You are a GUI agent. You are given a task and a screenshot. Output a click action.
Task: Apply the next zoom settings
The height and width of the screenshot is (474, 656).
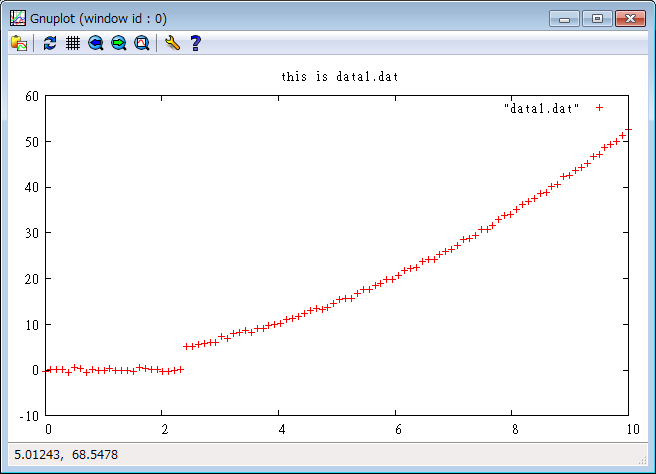[119, 43]
